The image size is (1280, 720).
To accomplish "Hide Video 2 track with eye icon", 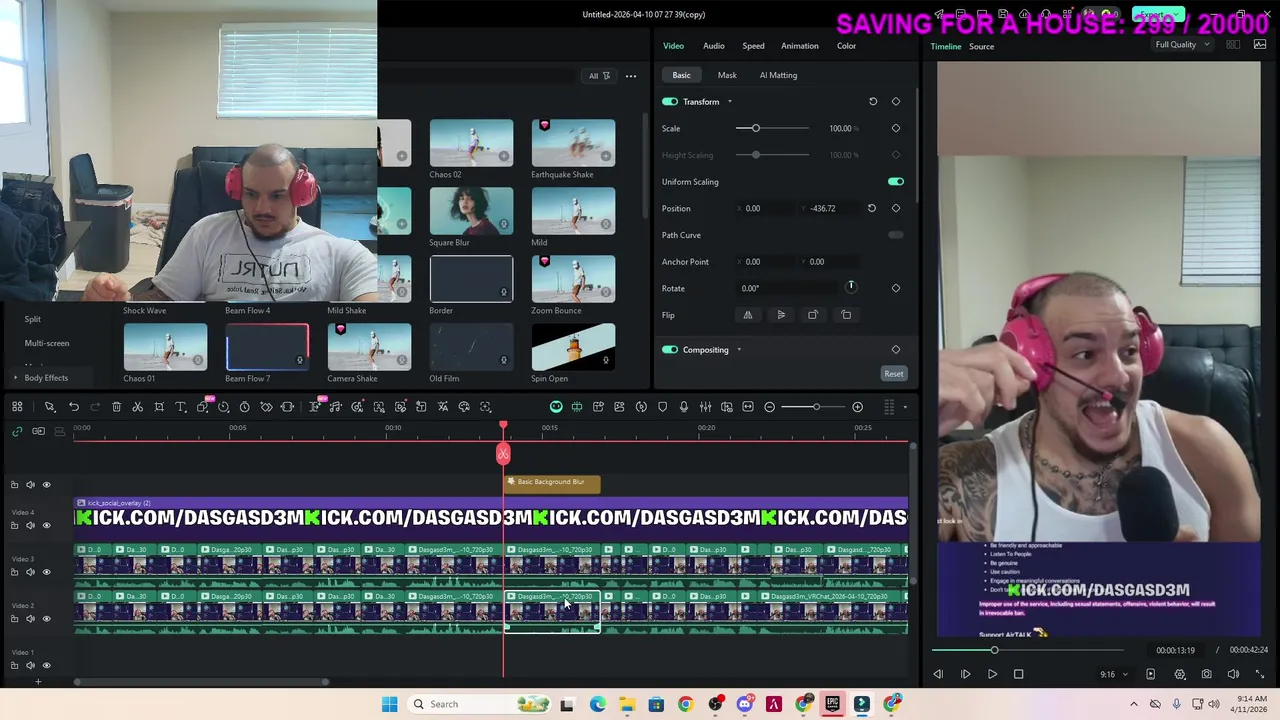I will click(46, 619).
